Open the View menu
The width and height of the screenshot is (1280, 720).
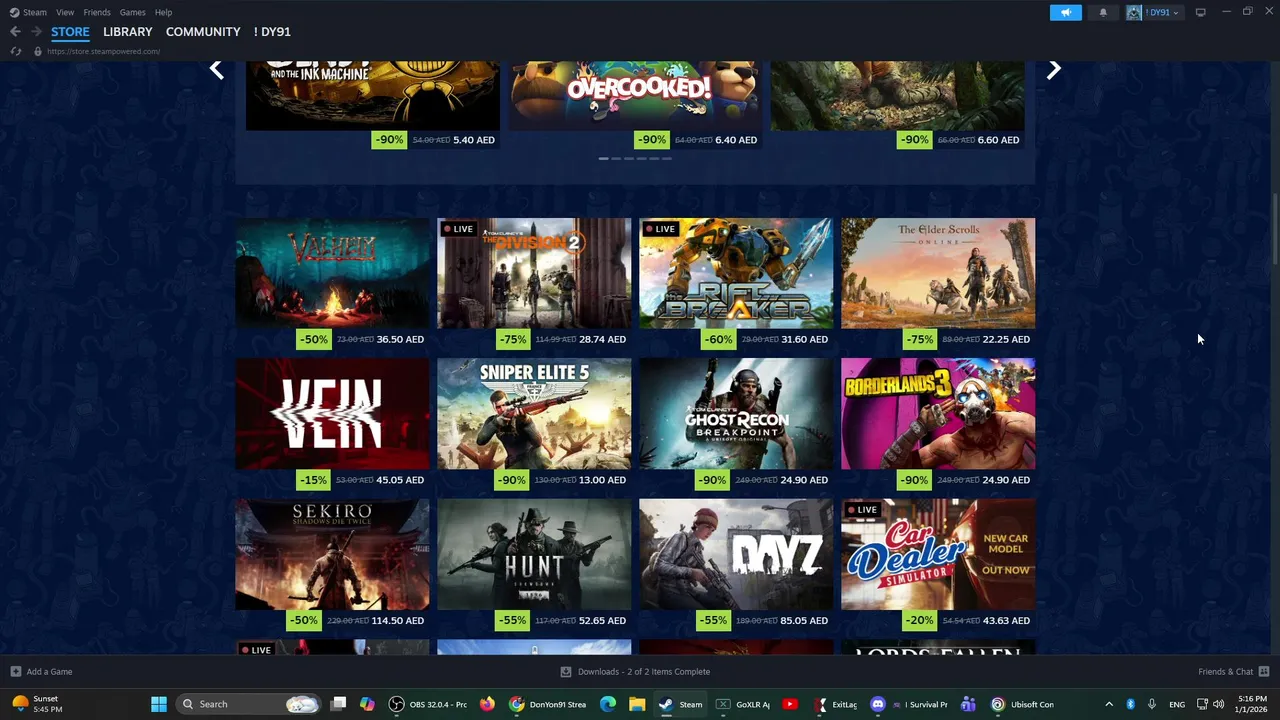[65, 12]
